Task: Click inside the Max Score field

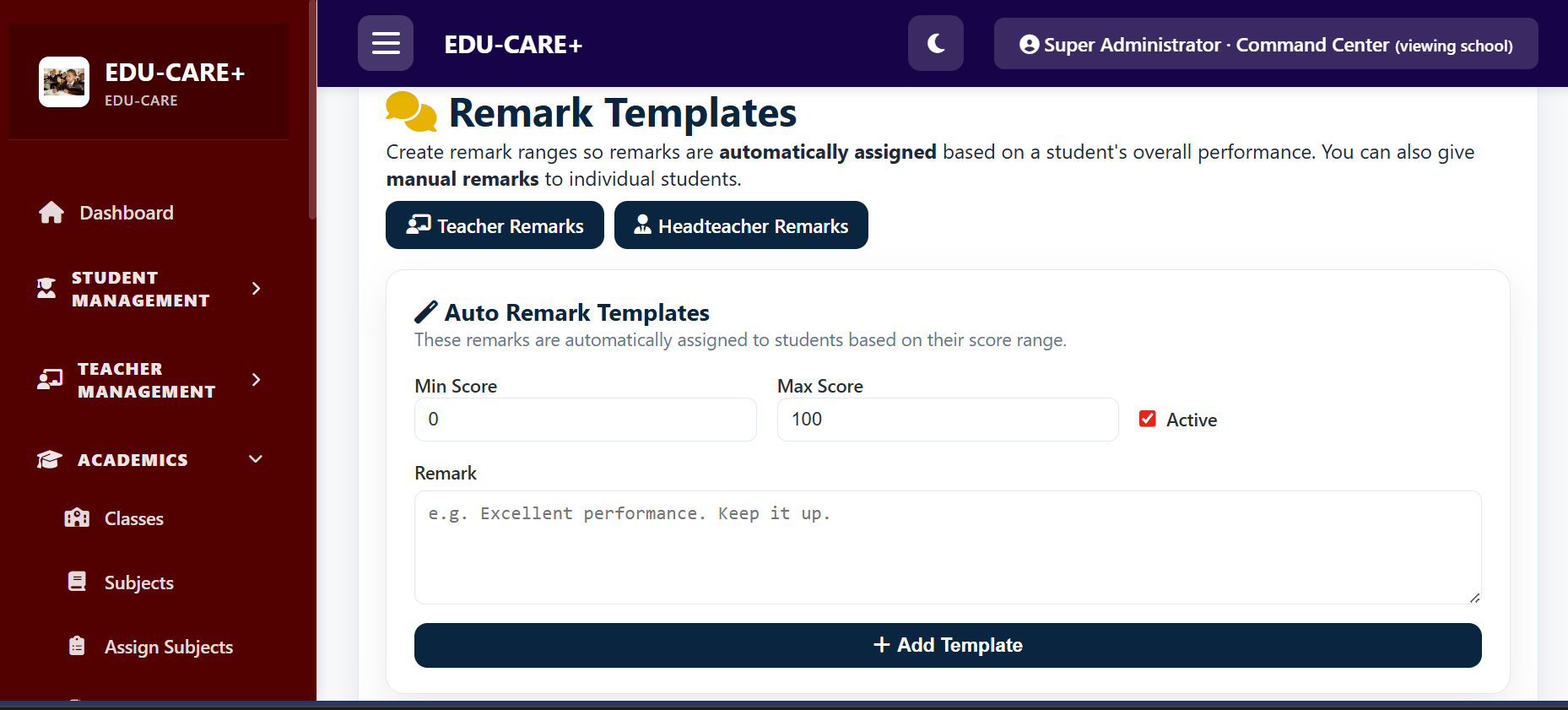Action: [946, 419]
